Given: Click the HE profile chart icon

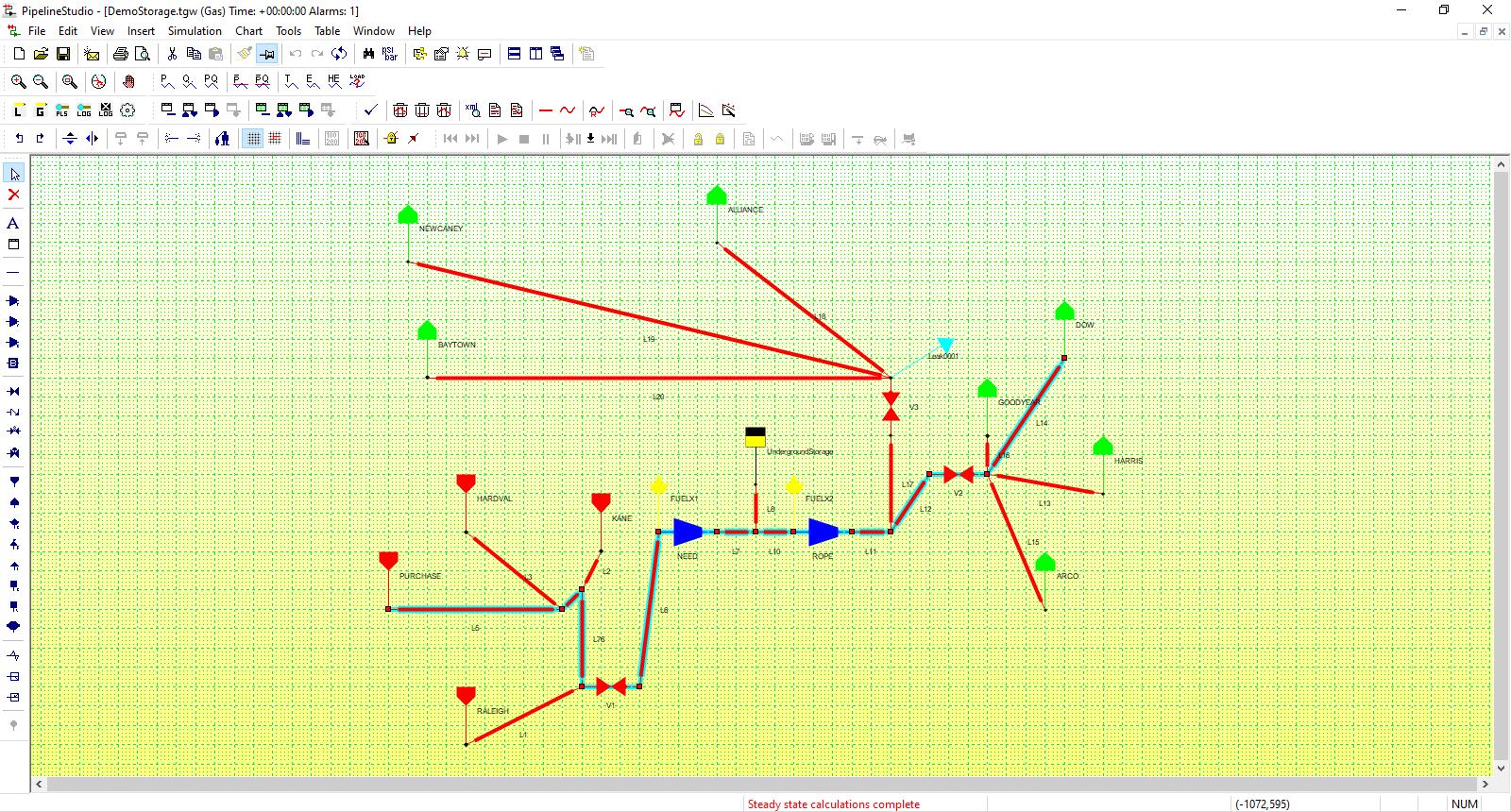Looking at the screenshot, I should coord(334,81).
